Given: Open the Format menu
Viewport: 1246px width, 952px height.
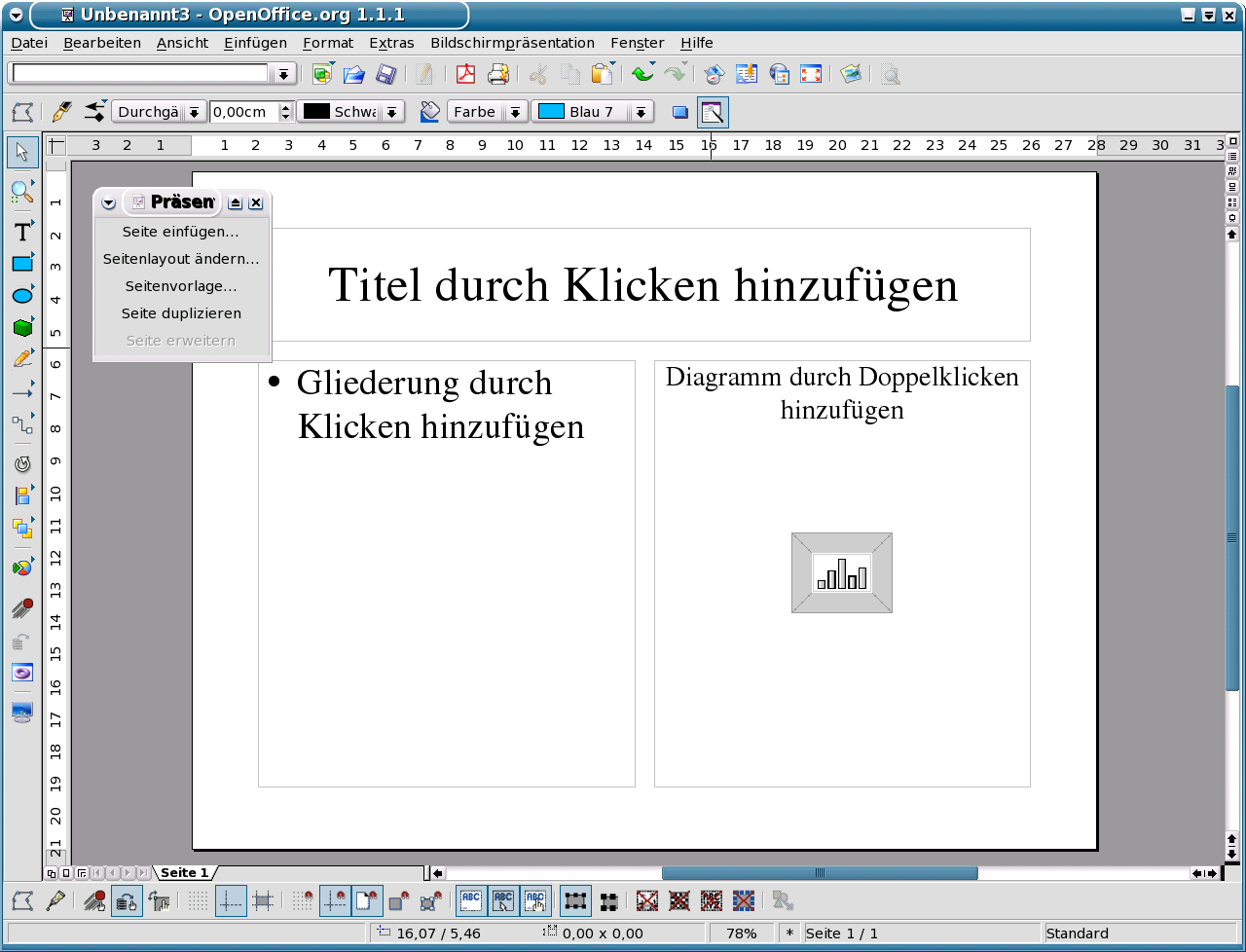Looking at the screenshot, I should coord(328,43).
